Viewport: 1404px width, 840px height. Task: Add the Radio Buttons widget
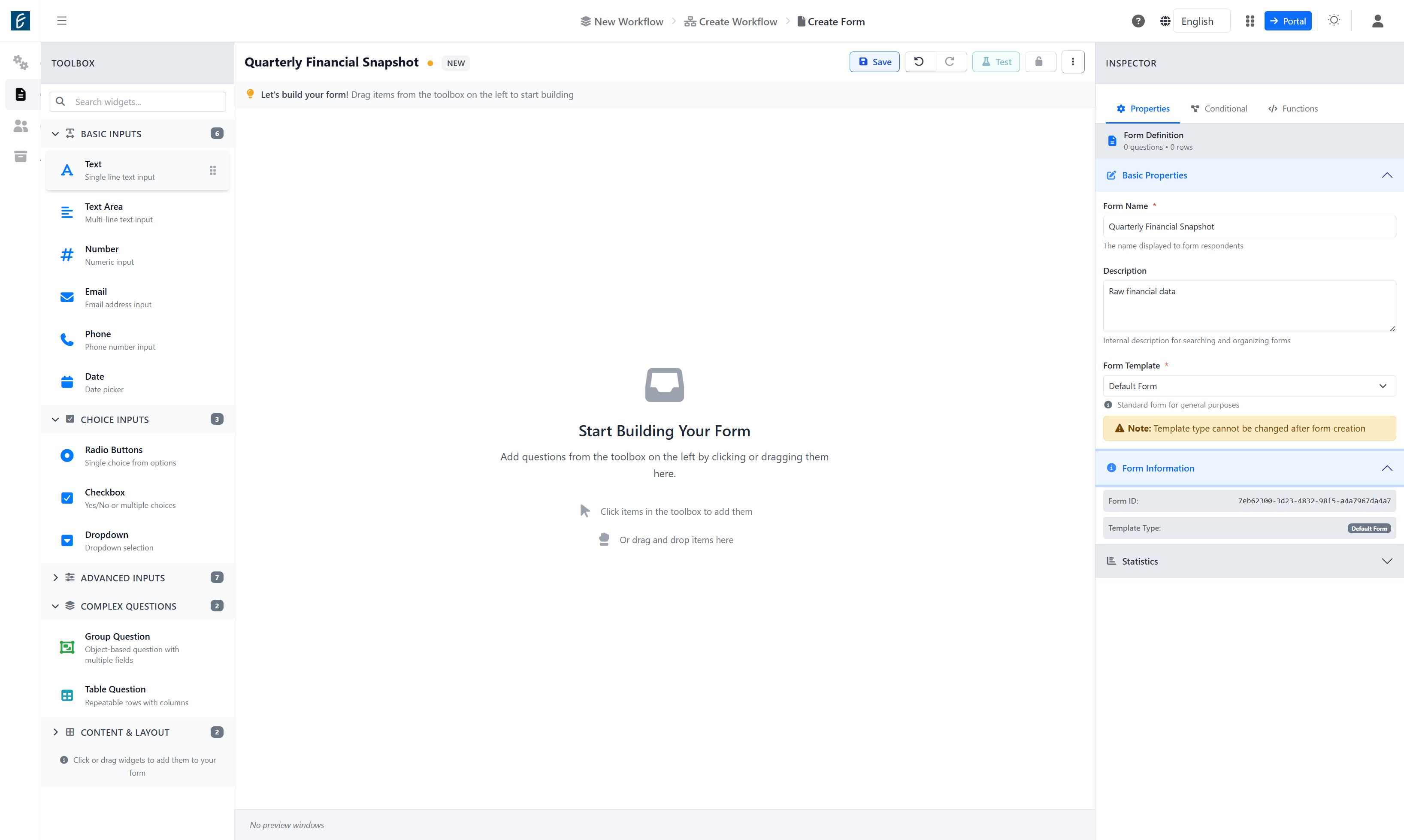pyautogui.click(x=137, y=456)
